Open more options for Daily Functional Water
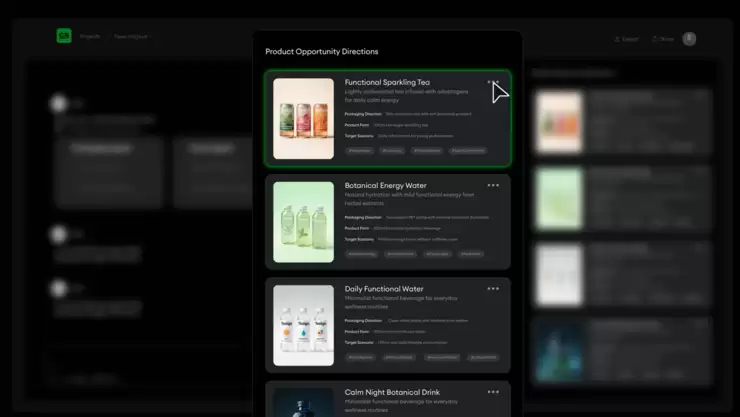The width and height of the screenshot is (740, 417). tap(493, 289)
